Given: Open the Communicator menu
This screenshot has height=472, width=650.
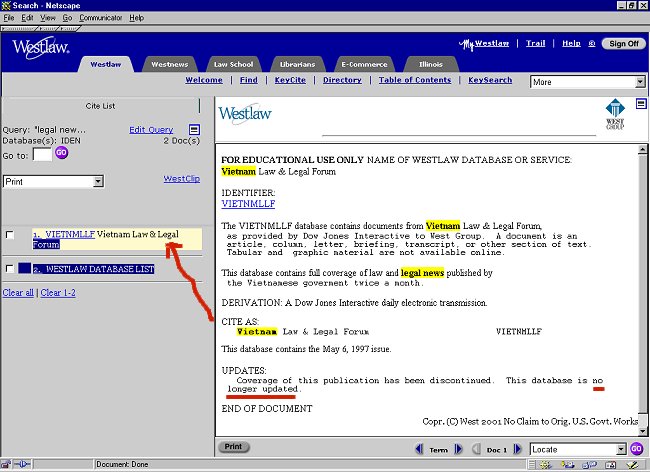Looking at the screenshot, I should [x=101, y=18].
